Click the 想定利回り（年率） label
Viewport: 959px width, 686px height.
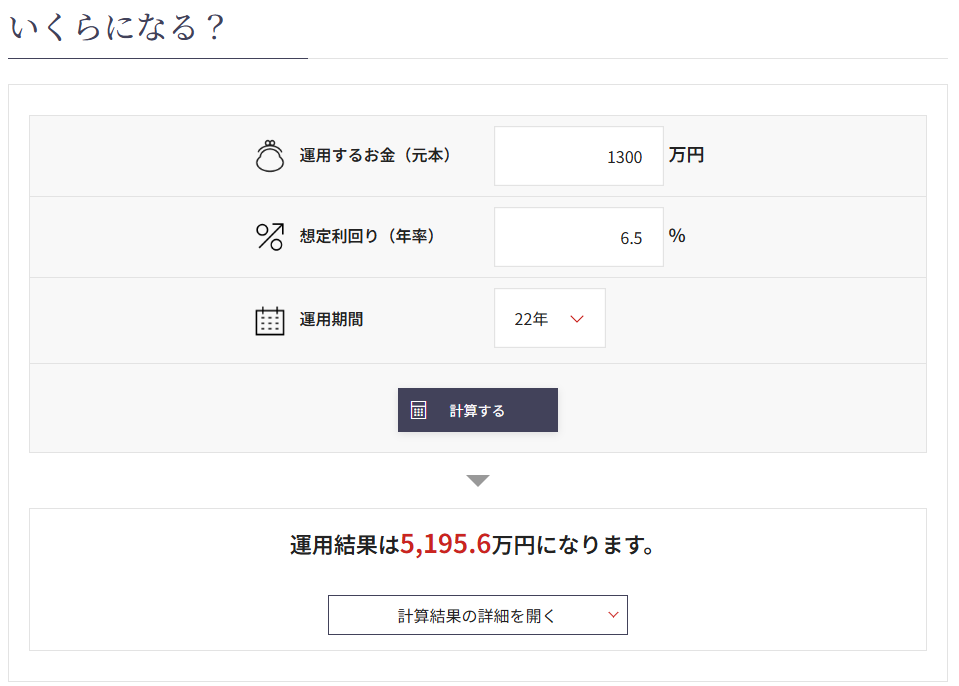click(x=367, y=237)
